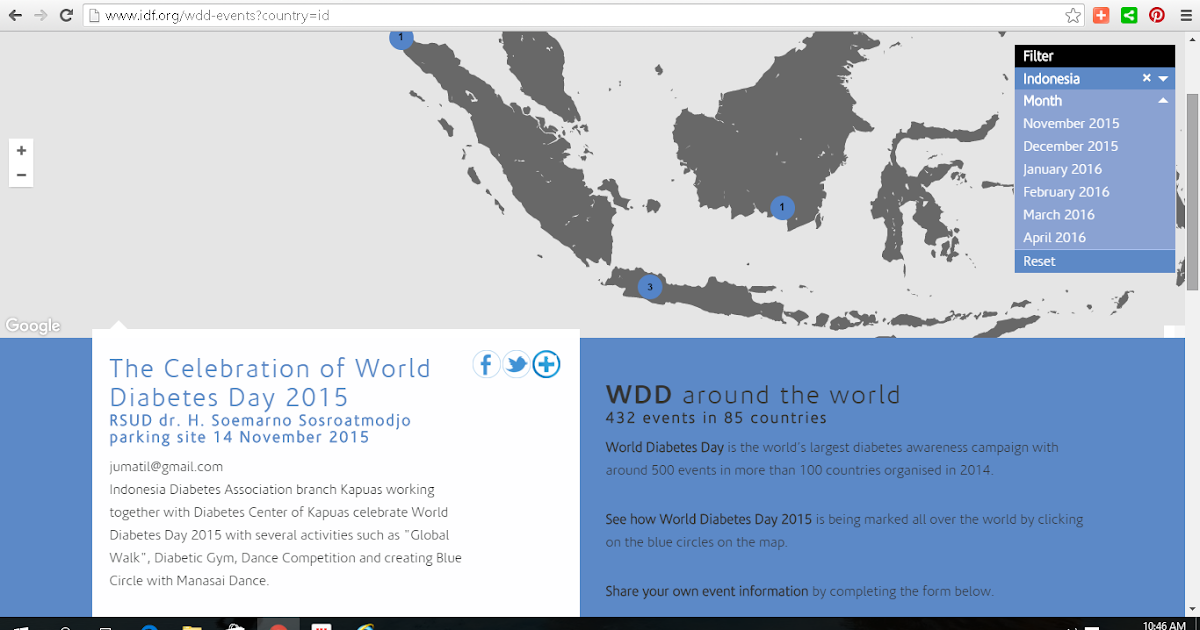Click the 'WDD around the world' heading

click(753, 394)
